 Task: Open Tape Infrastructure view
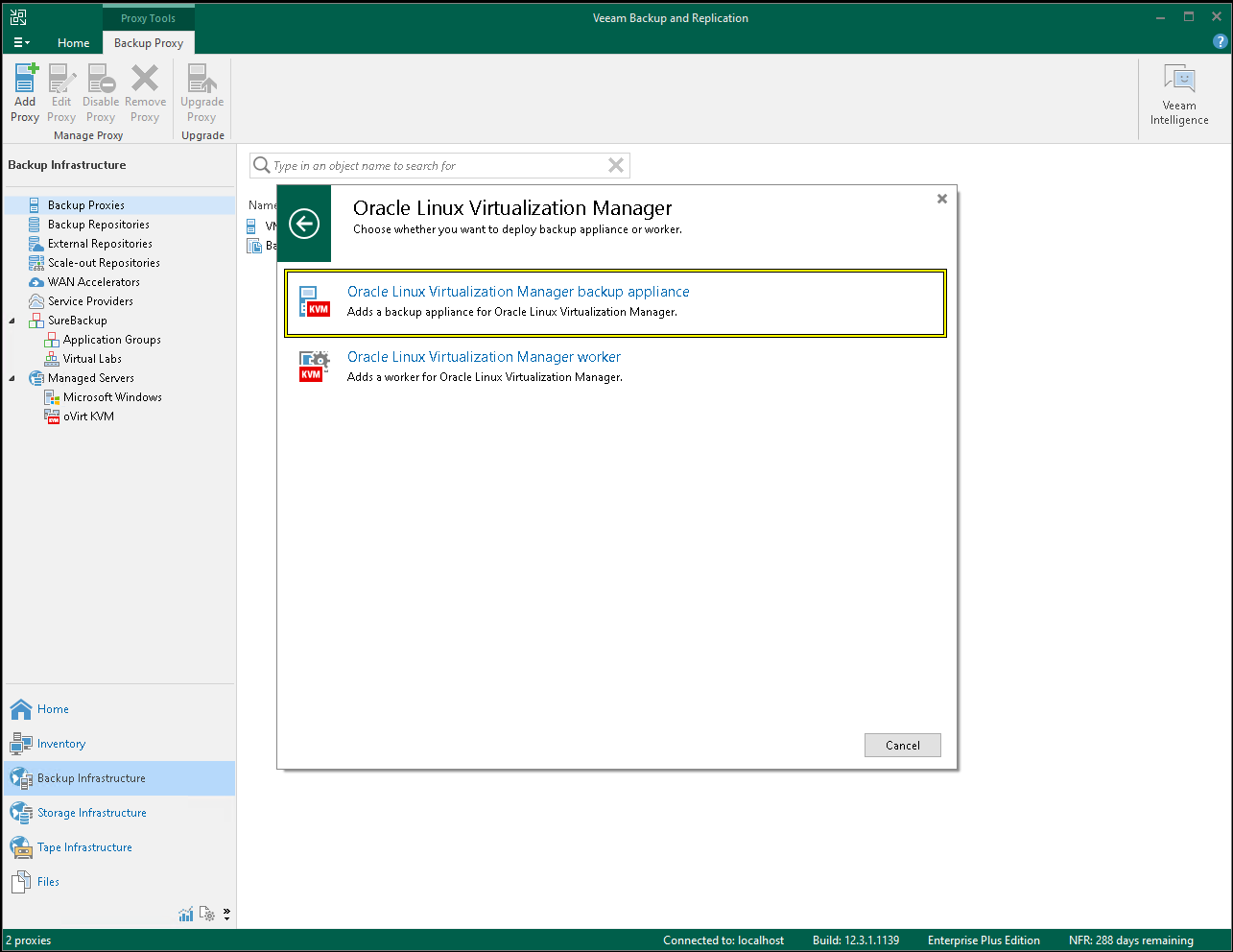point(84,847)
